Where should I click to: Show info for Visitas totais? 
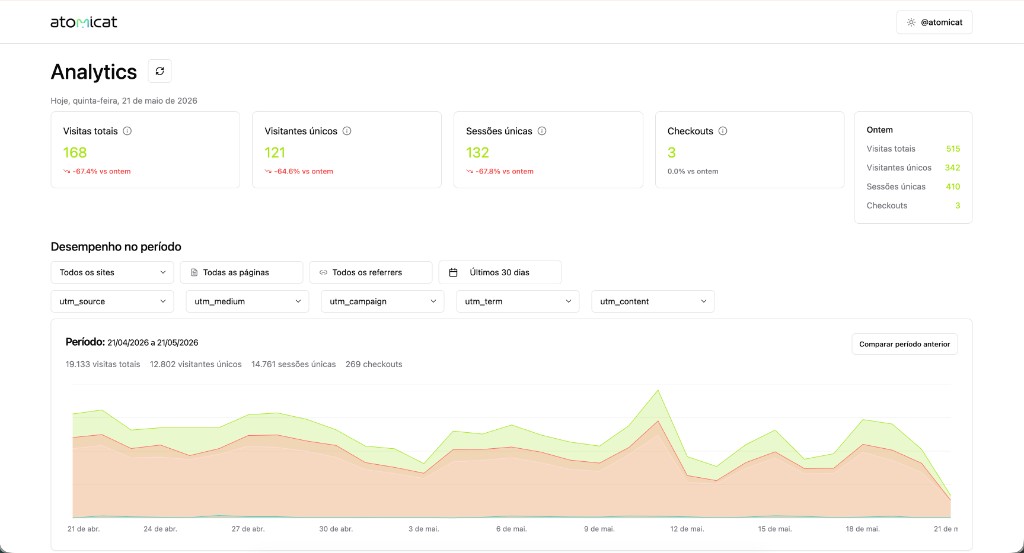tap(127, 131)
